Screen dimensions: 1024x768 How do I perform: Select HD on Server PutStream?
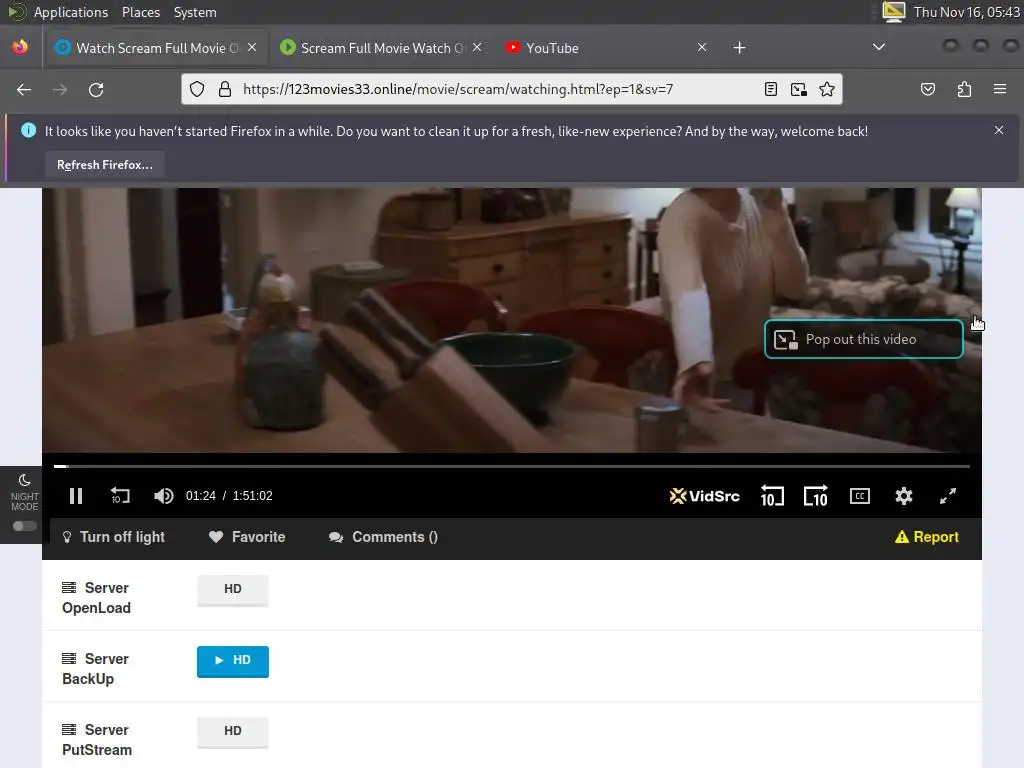click(x=232, y=731)
